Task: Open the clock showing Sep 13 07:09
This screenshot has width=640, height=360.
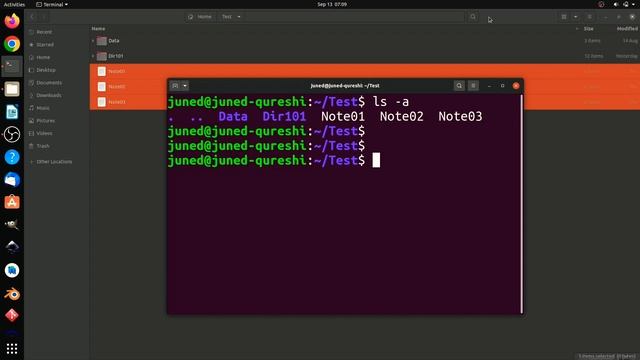Action: point(332,4)
